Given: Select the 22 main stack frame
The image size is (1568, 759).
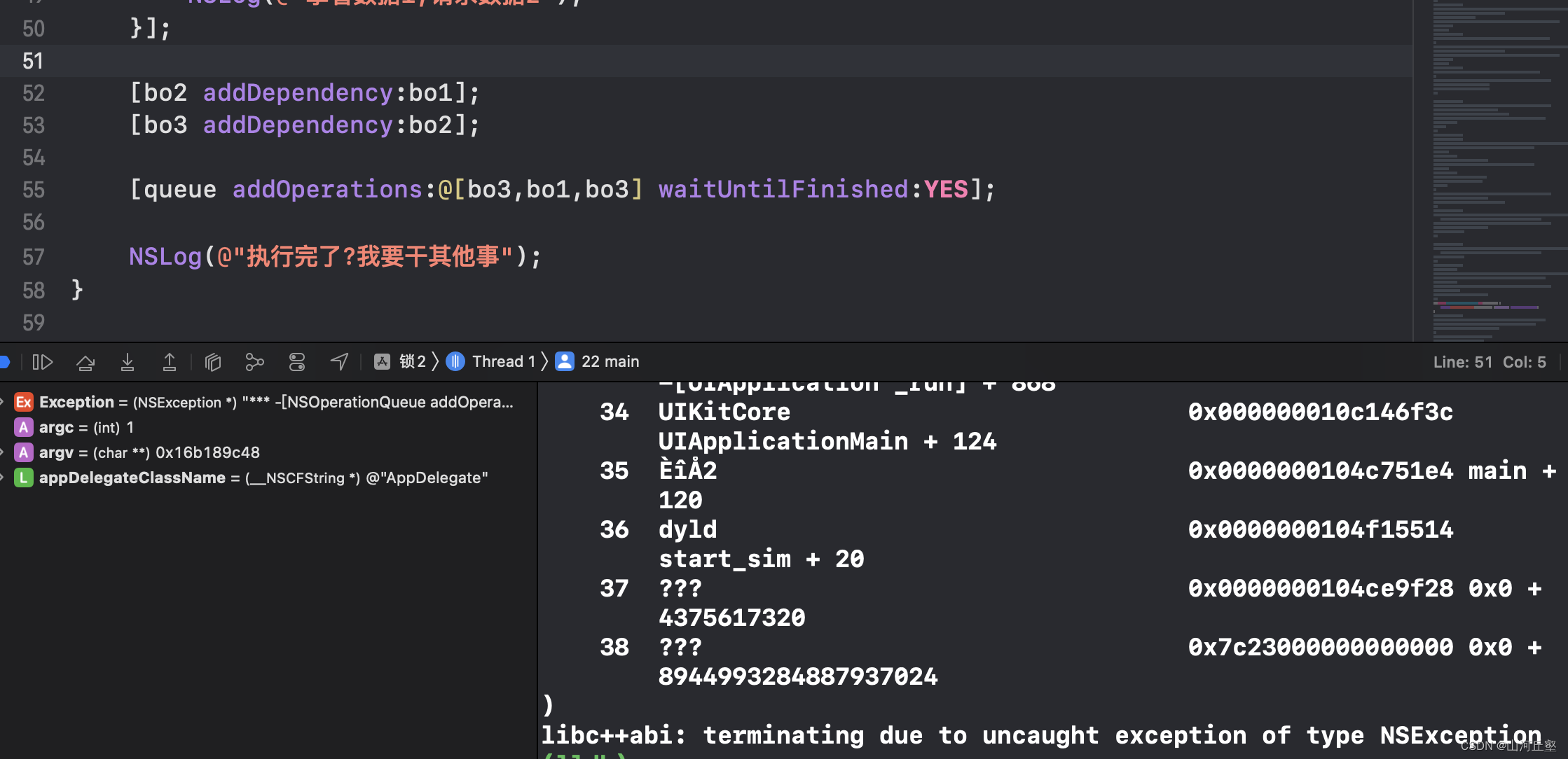Looking at the screenshot, I should coord(598,361).
